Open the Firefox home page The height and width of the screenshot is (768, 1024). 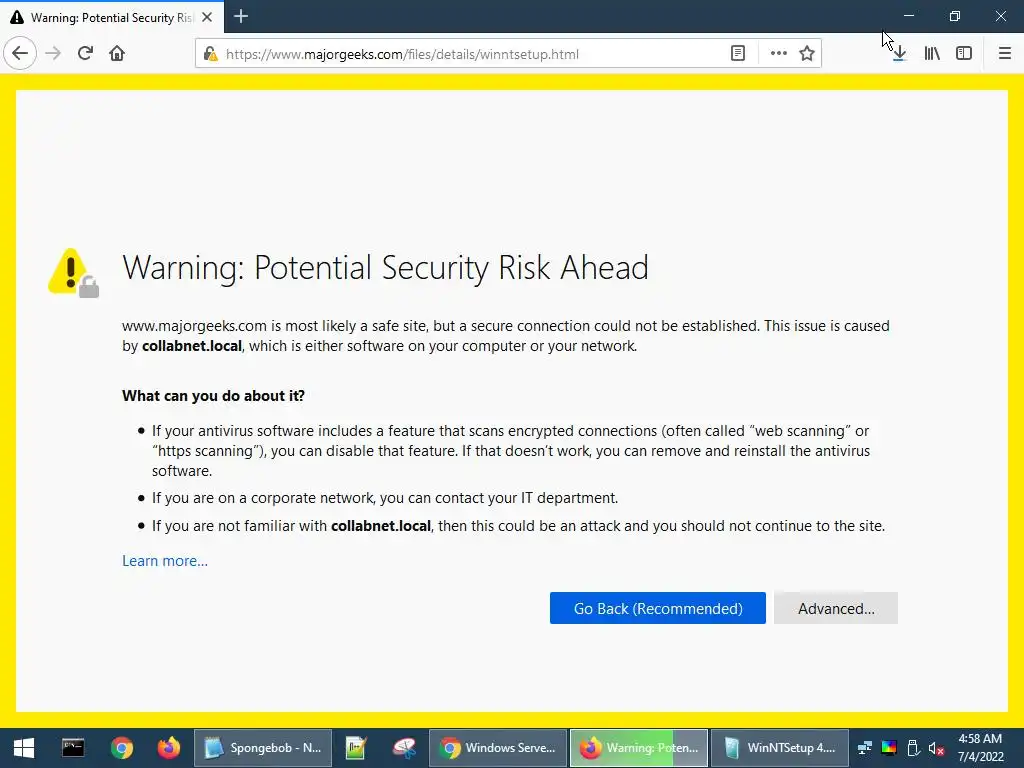click(117, 53)
